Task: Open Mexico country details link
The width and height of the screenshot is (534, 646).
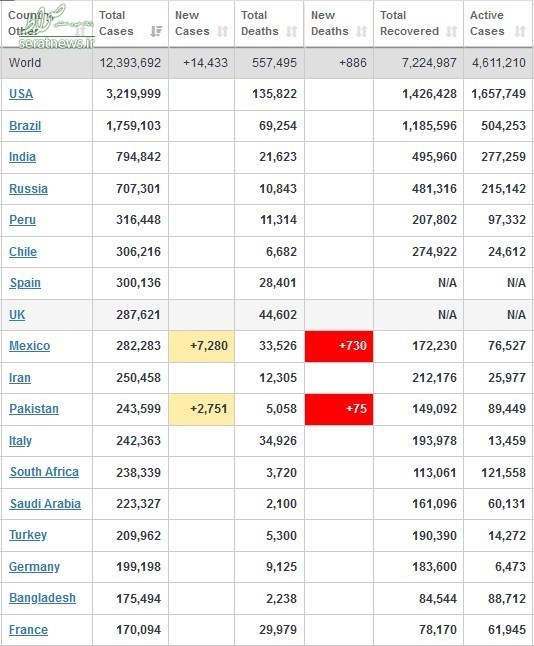Action: click(30, 346)
